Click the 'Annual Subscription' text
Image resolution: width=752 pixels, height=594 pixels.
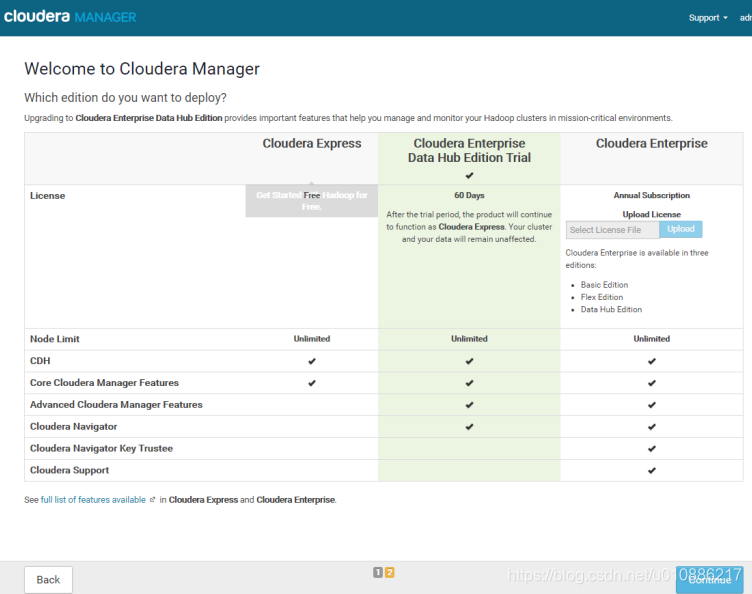click(651, 195)
